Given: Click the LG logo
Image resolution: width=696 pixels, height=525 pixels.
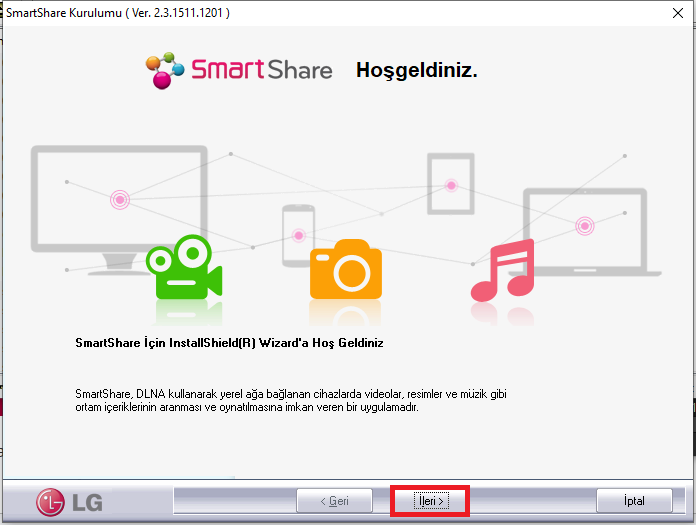Looking at the screenshot, I should [x=70, y=502].
